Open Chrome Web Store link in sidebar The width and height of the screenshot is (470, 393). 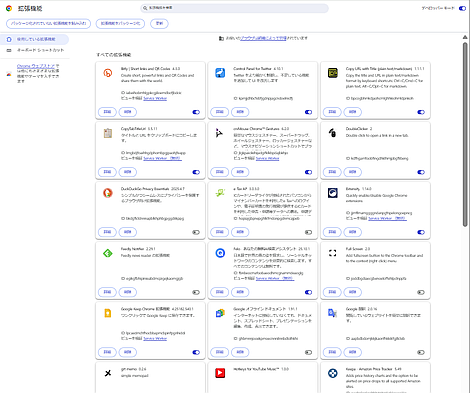pos(36,66)
